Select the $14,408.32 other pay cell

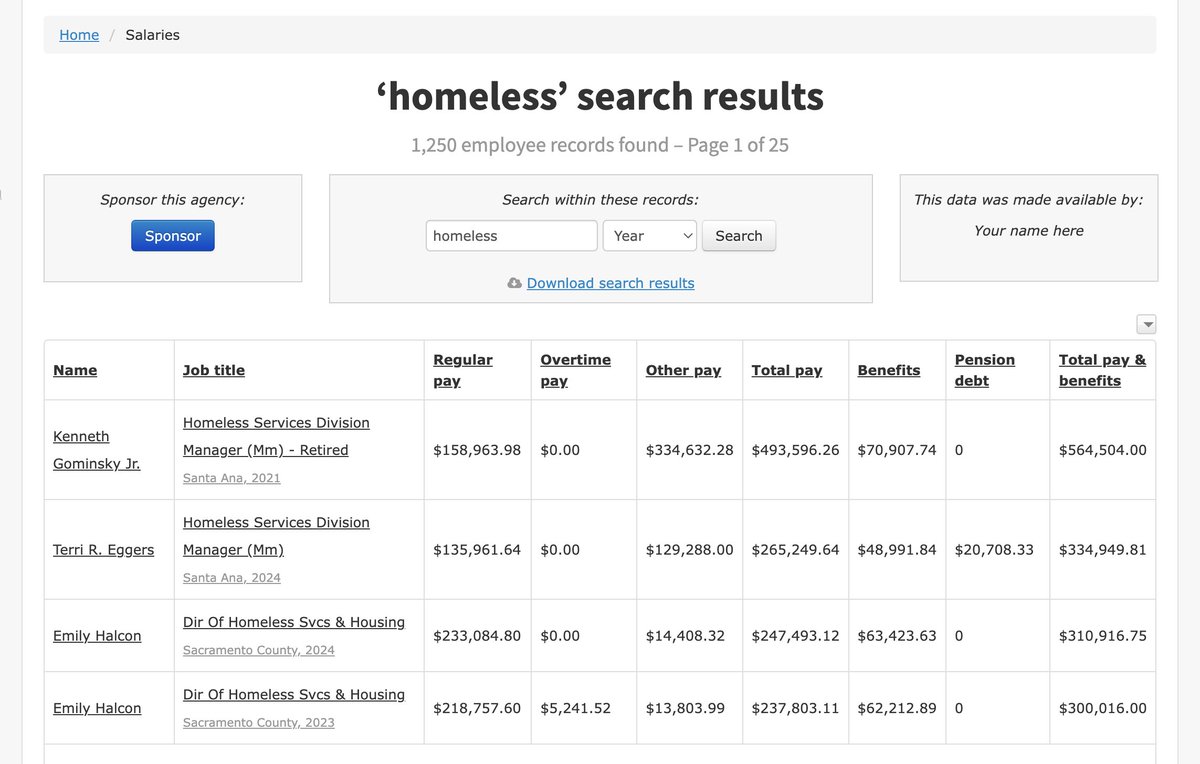[686, 636]
